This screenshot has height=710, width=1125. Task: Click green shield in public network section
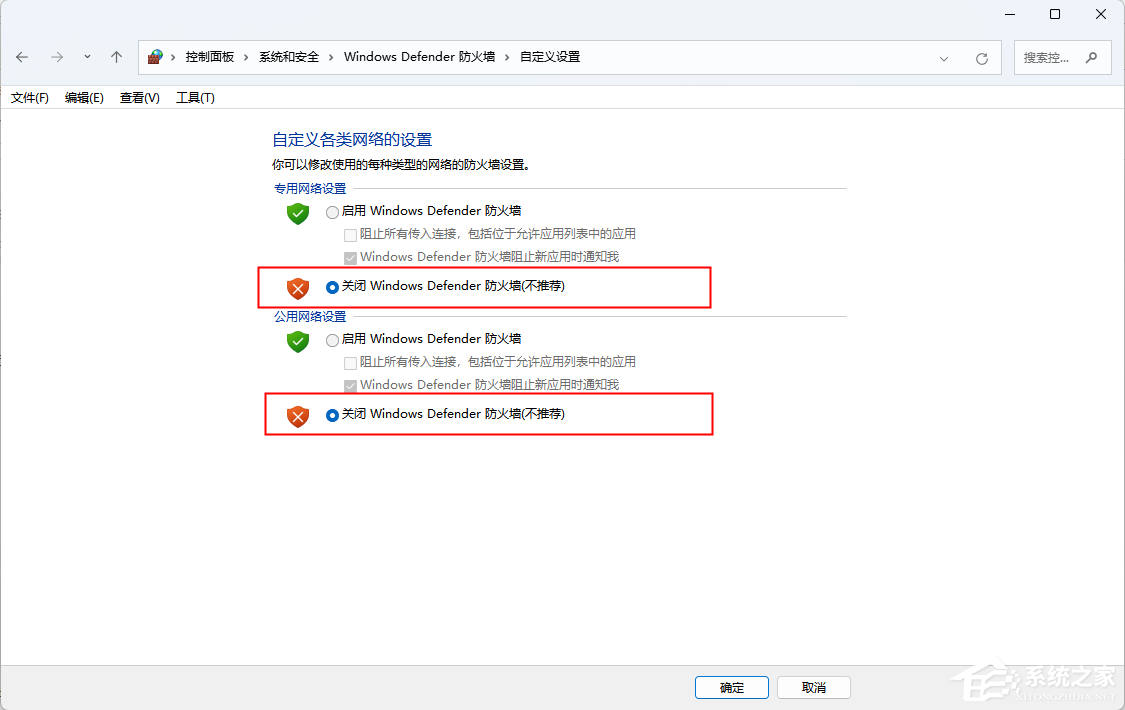click(298, 341)
